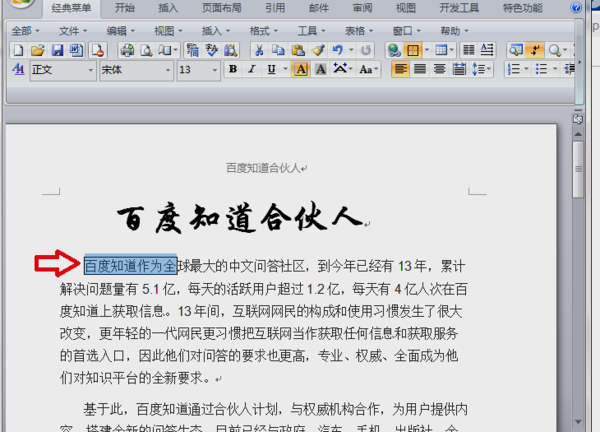
Task: Expand the insert table dropdown
Action: [452, 50]
